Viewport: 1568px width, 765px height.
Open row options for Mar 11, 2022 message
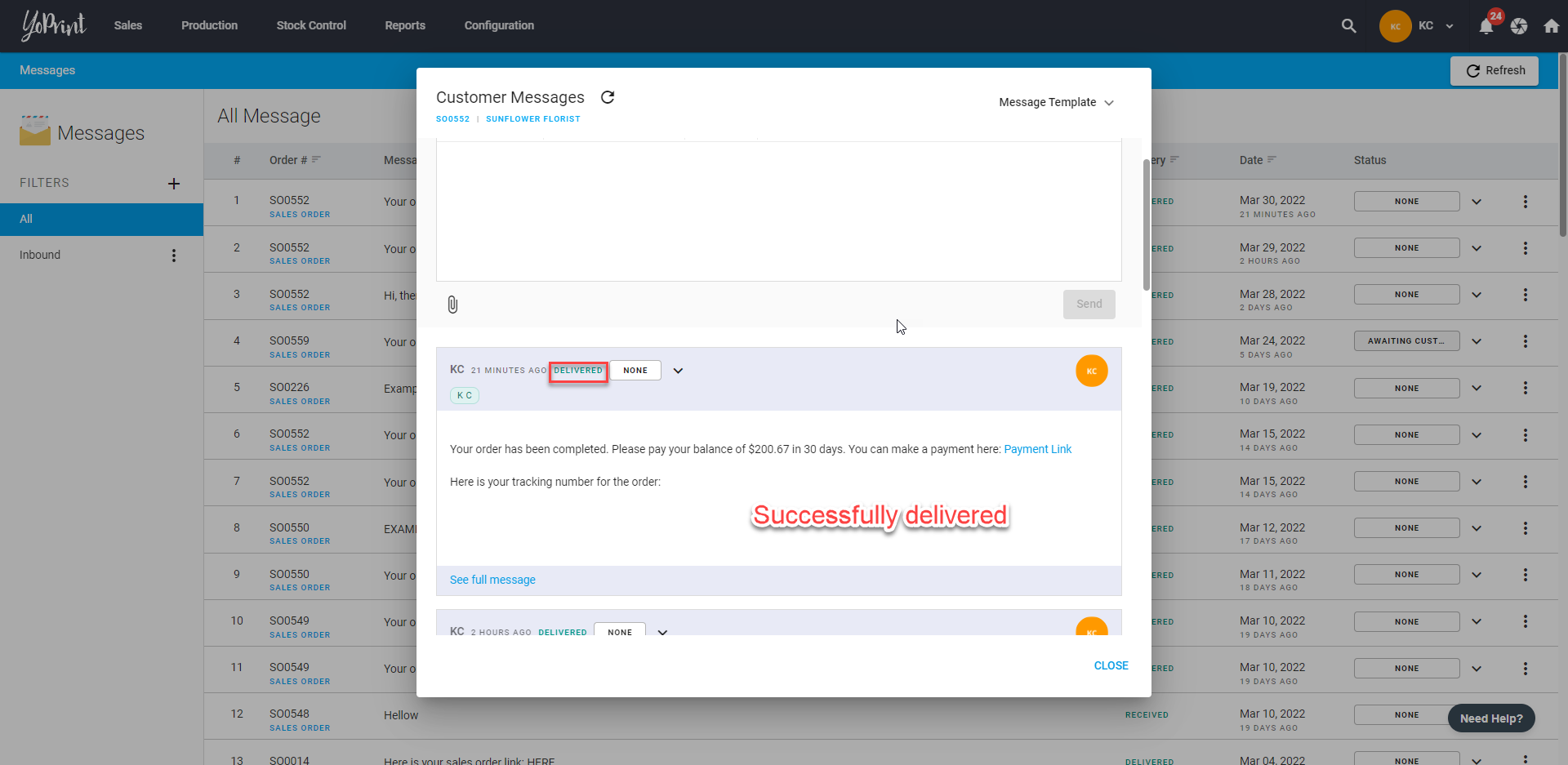[x=1525, y=575]
